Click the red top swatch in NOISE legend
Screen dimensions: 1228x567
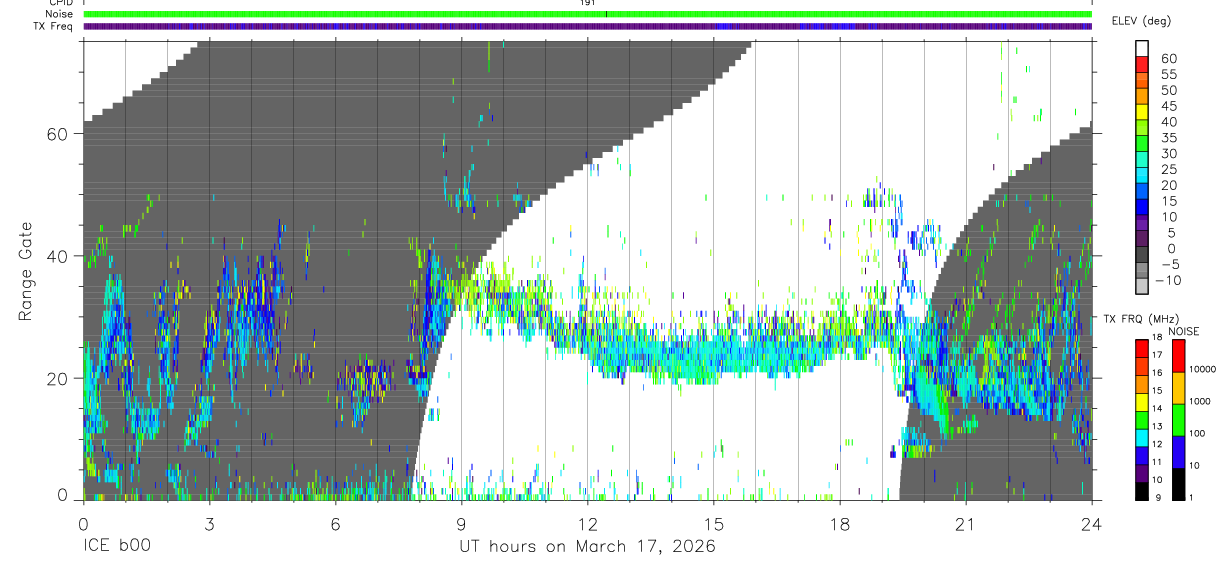(1179, 356)
